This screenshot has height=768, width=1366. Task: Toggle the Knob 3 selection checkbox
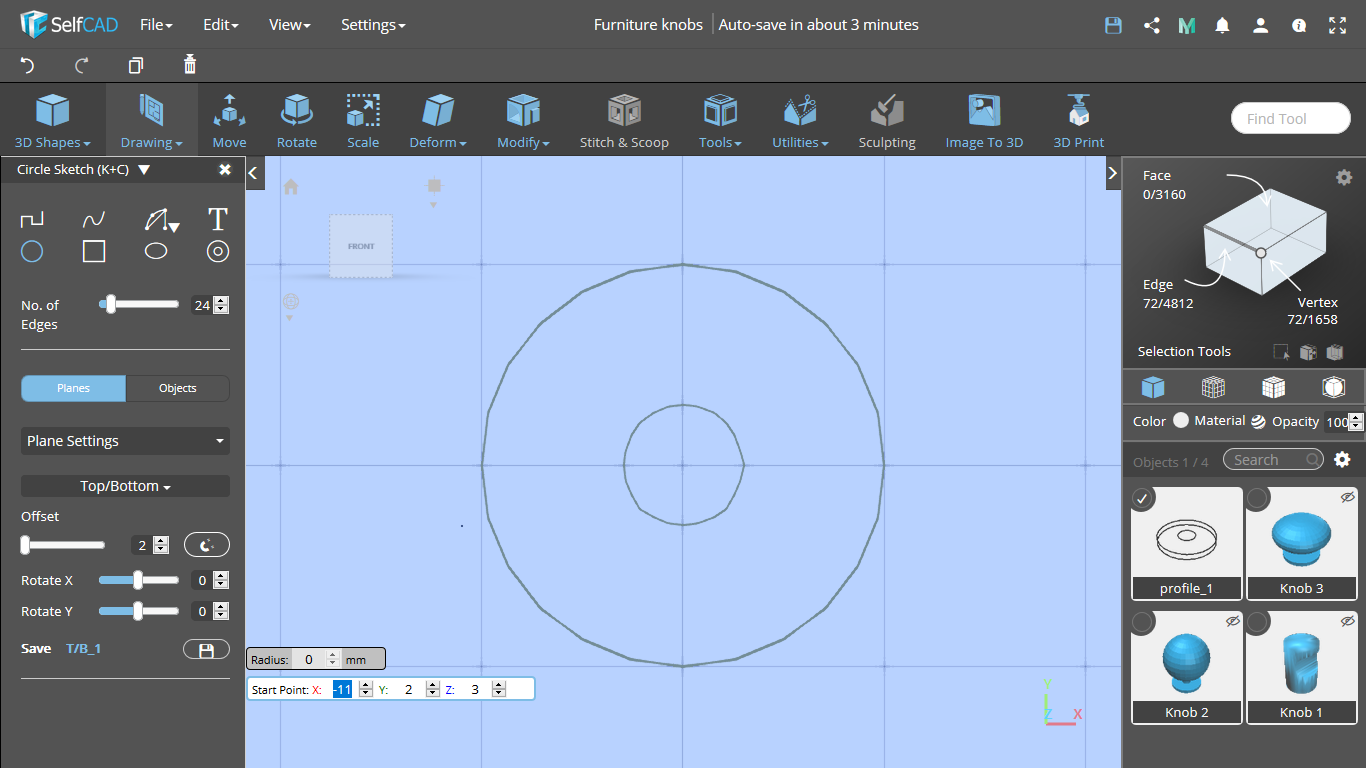(x=1258, y=498)
